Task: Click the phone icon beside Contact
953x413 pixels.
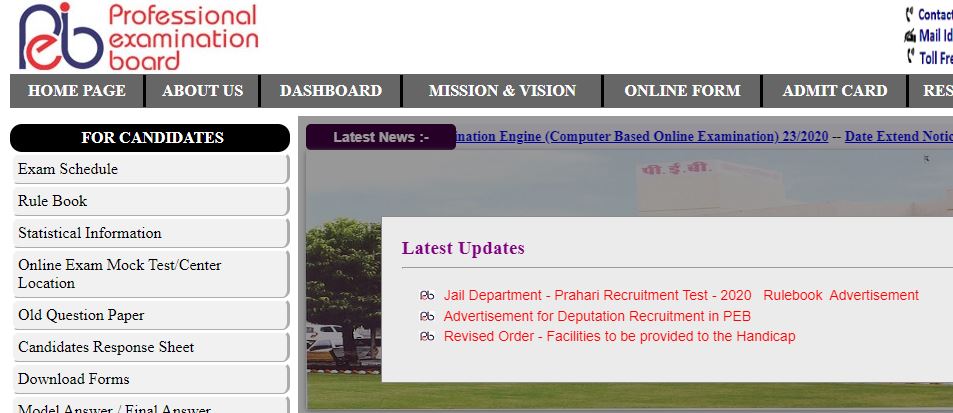Action: (910, 14)
